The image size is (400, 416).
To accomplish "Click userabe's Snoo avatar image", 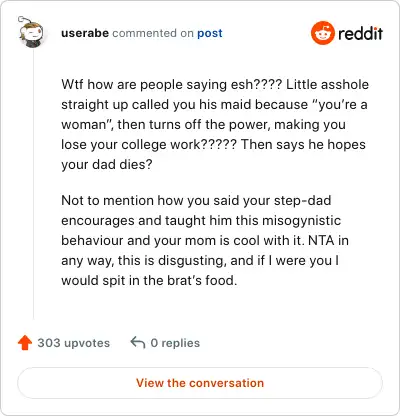I will (31, 32).
